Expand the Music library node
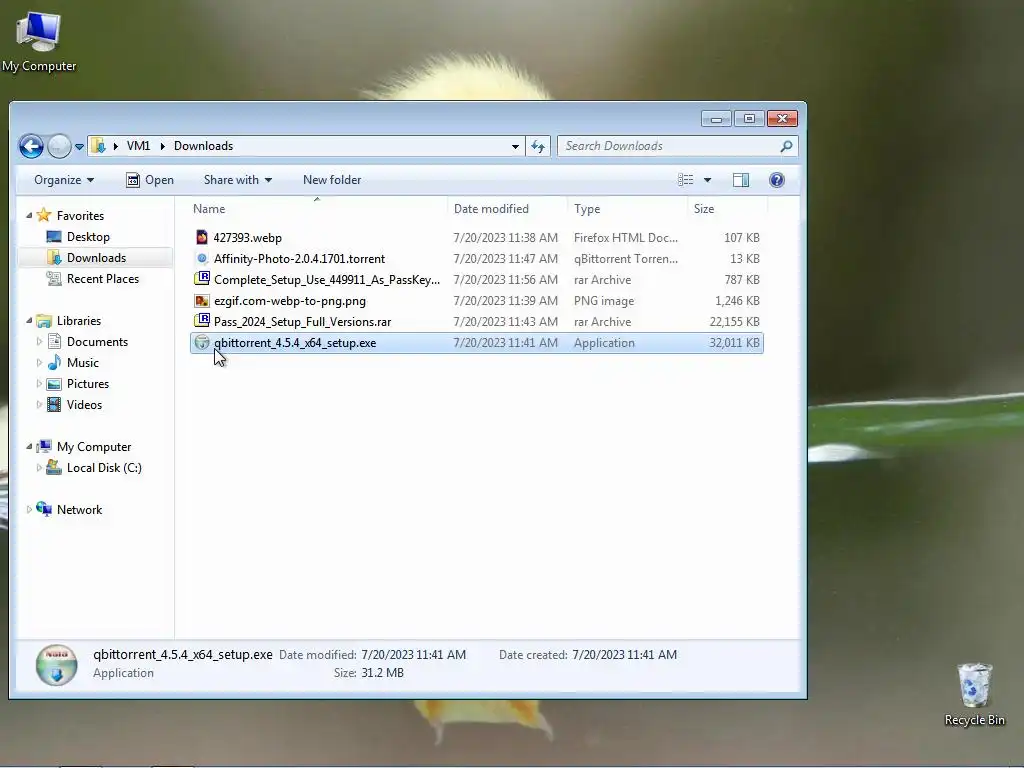1024x768 pixels. point(39,362)
